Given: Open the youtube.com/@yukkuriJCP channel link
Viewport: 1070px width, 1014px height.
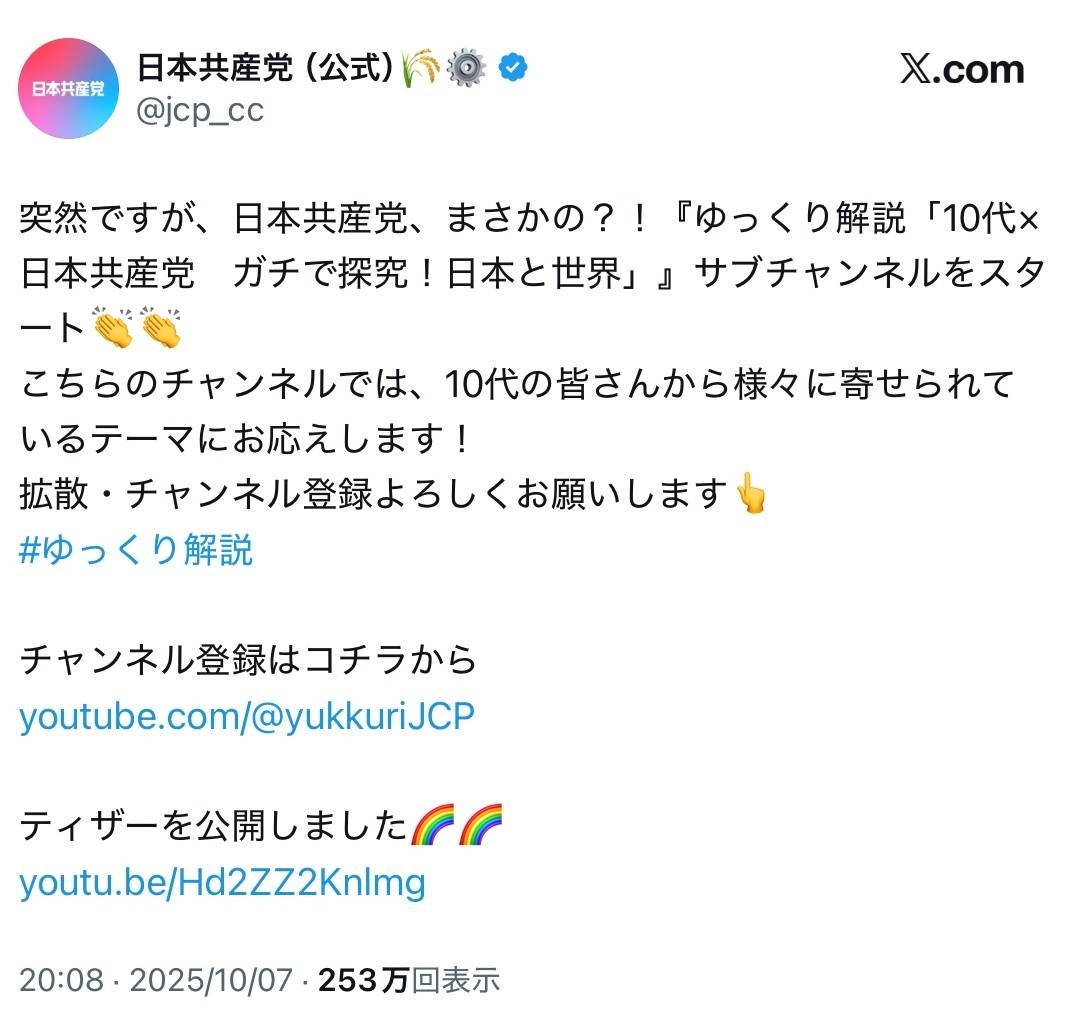Looking at the screenshot, I should coord(247,716).
